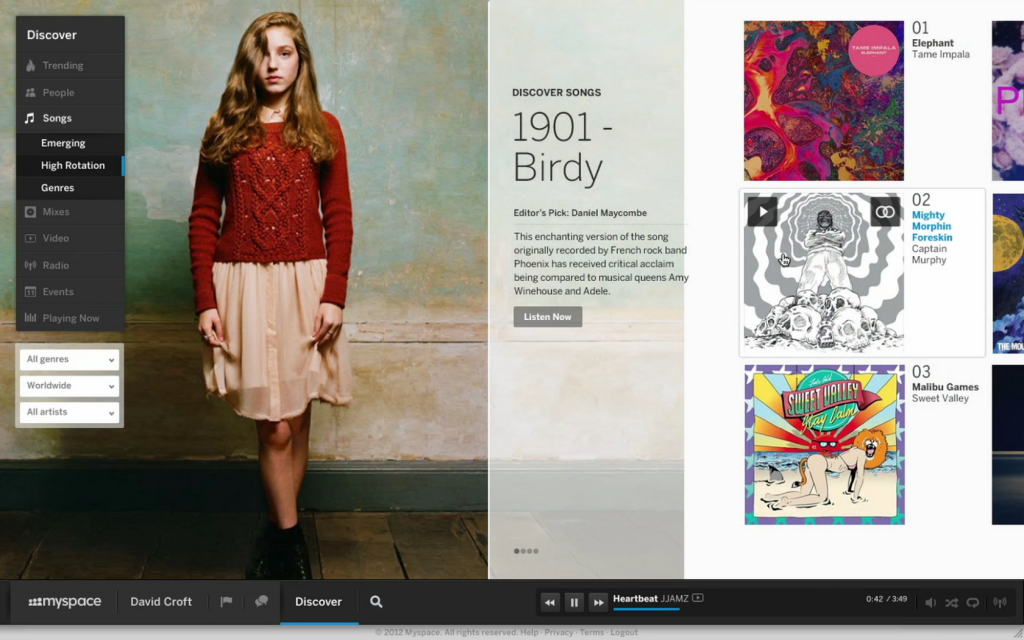Click the Discover header of the side menu
Image resolution: width=1024 pixels, height=640 pixels.
click(52, 35)
